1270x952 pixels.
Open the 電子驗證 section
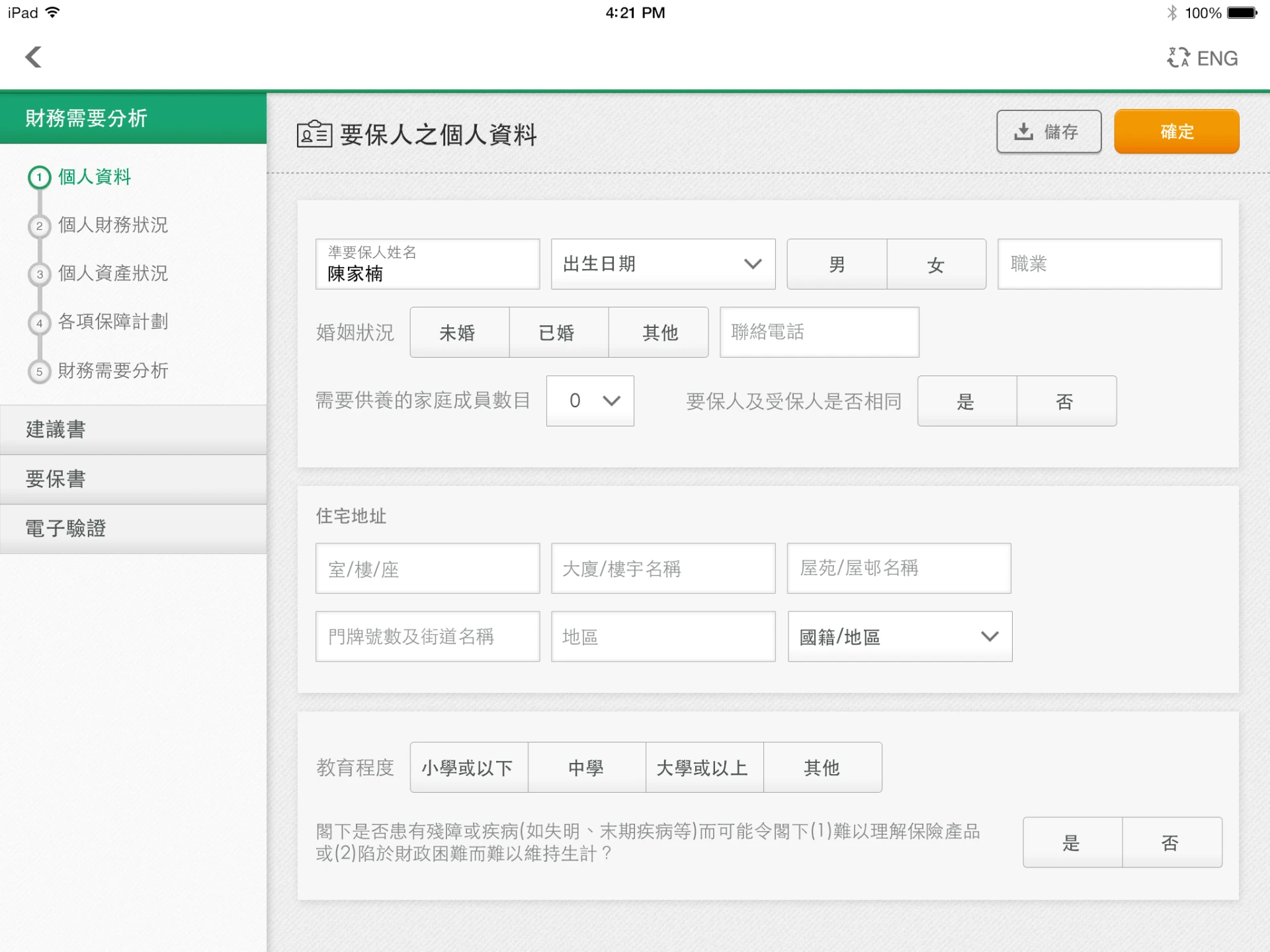click(x=133, y=529)
